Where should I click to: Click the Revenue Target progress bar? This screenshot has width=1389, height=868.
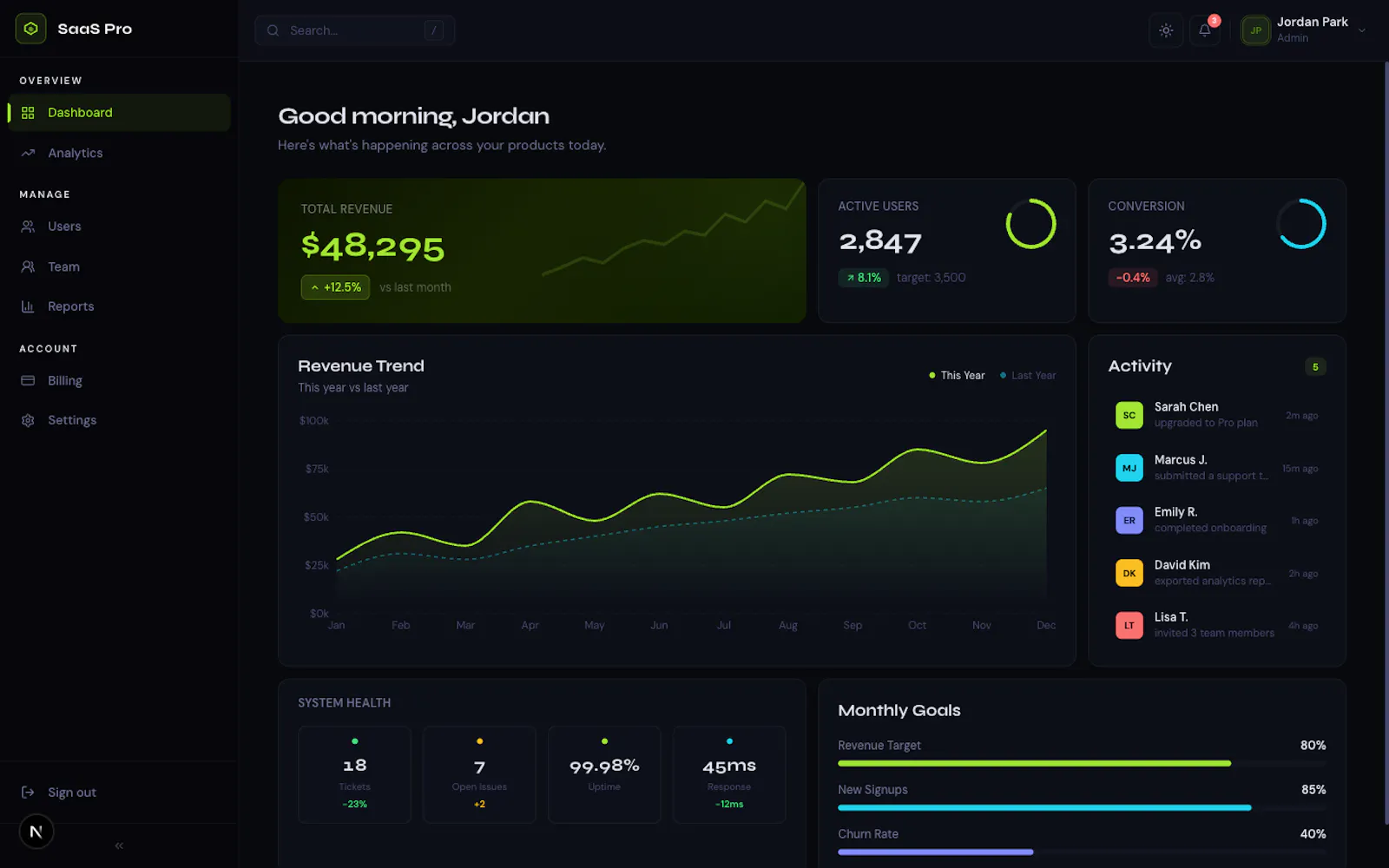(x=1082, y=764)
